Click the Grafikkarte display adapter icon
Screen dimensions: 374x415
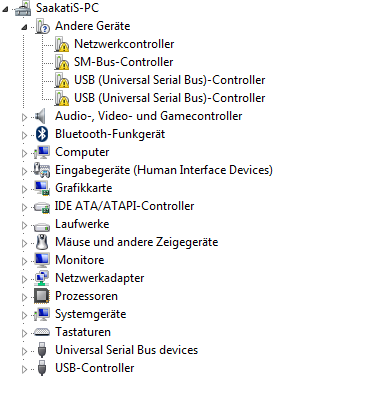coord(42,188)
